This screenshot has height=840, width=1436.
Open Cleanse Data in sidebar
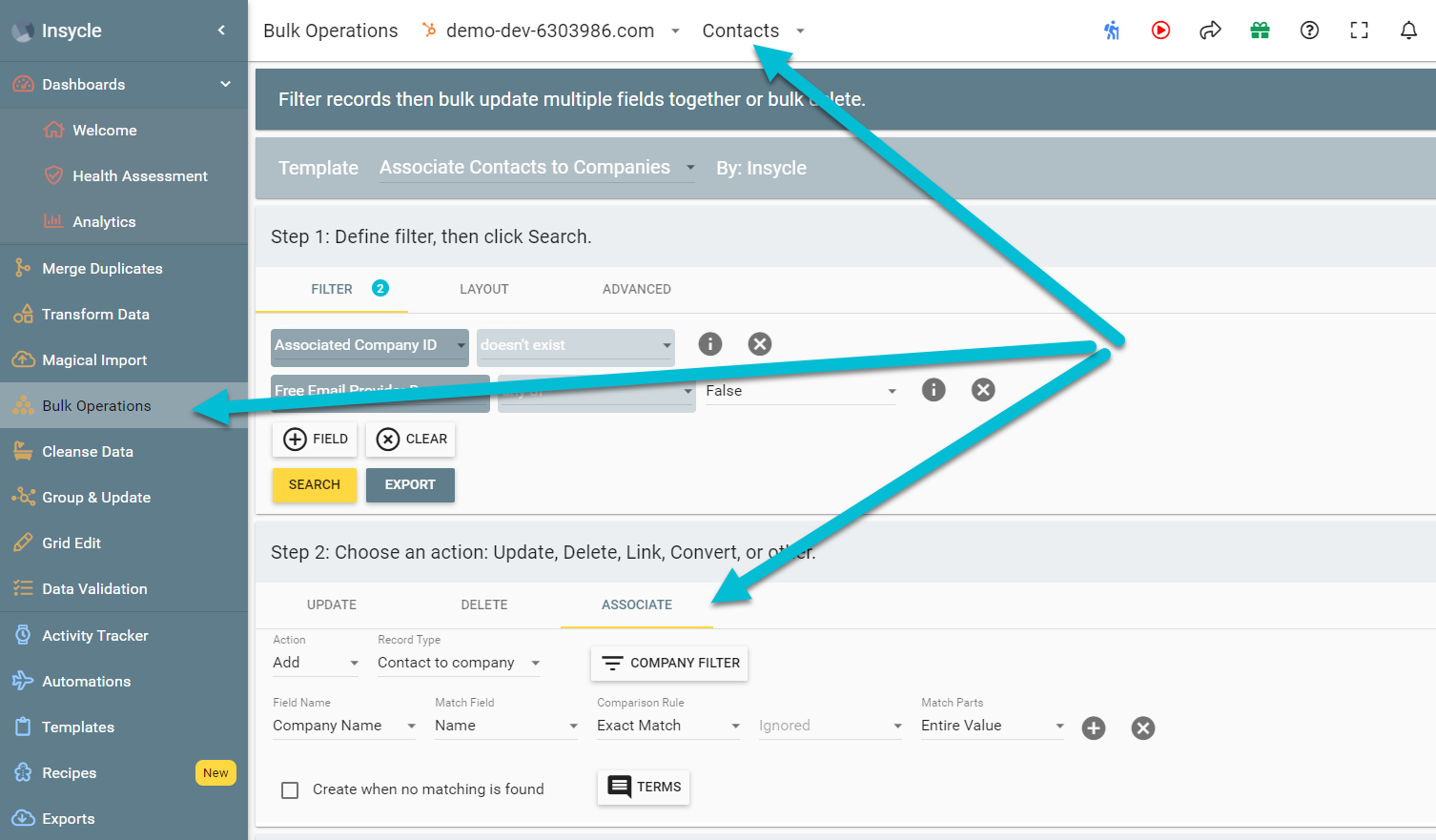(x=124, y=452)
